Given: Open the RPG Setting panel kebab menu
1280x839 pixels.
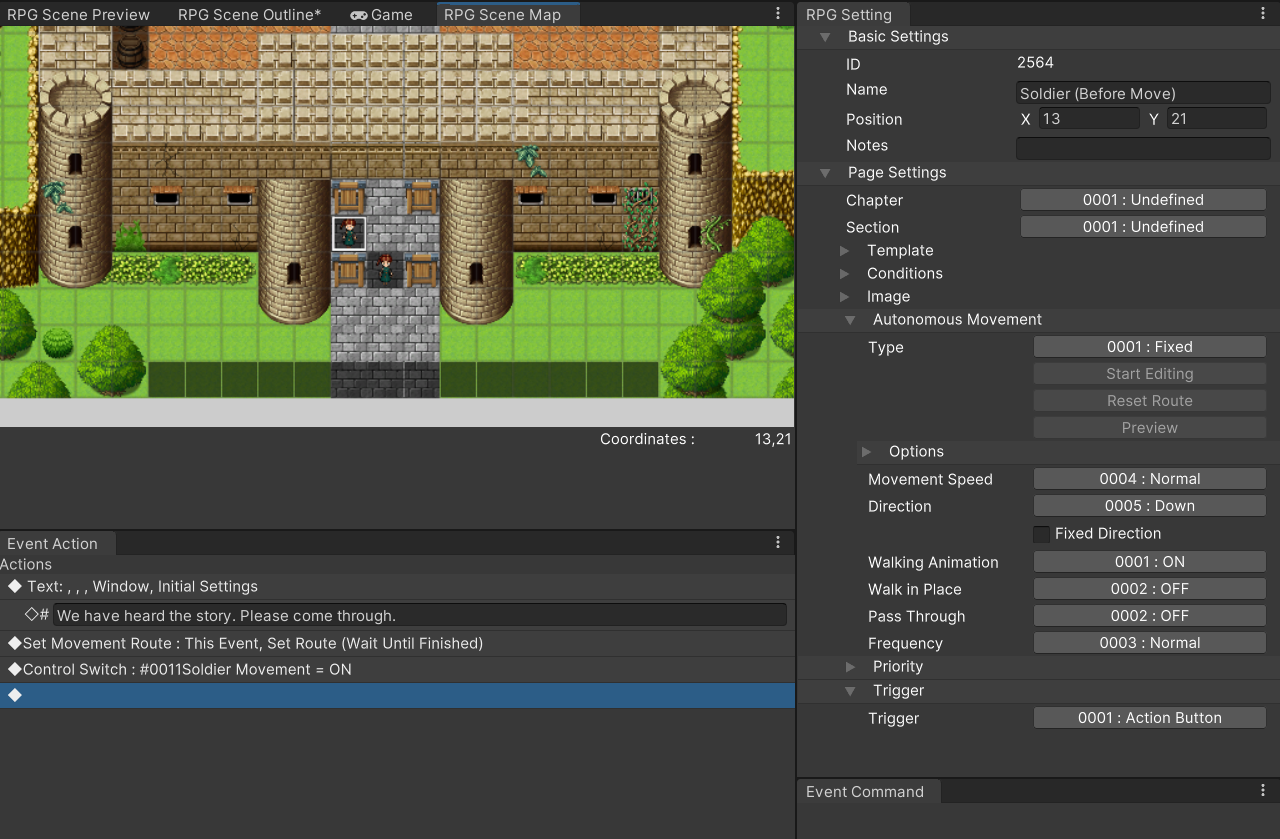Looking at the screenshot, I should tap(1263, 14).
